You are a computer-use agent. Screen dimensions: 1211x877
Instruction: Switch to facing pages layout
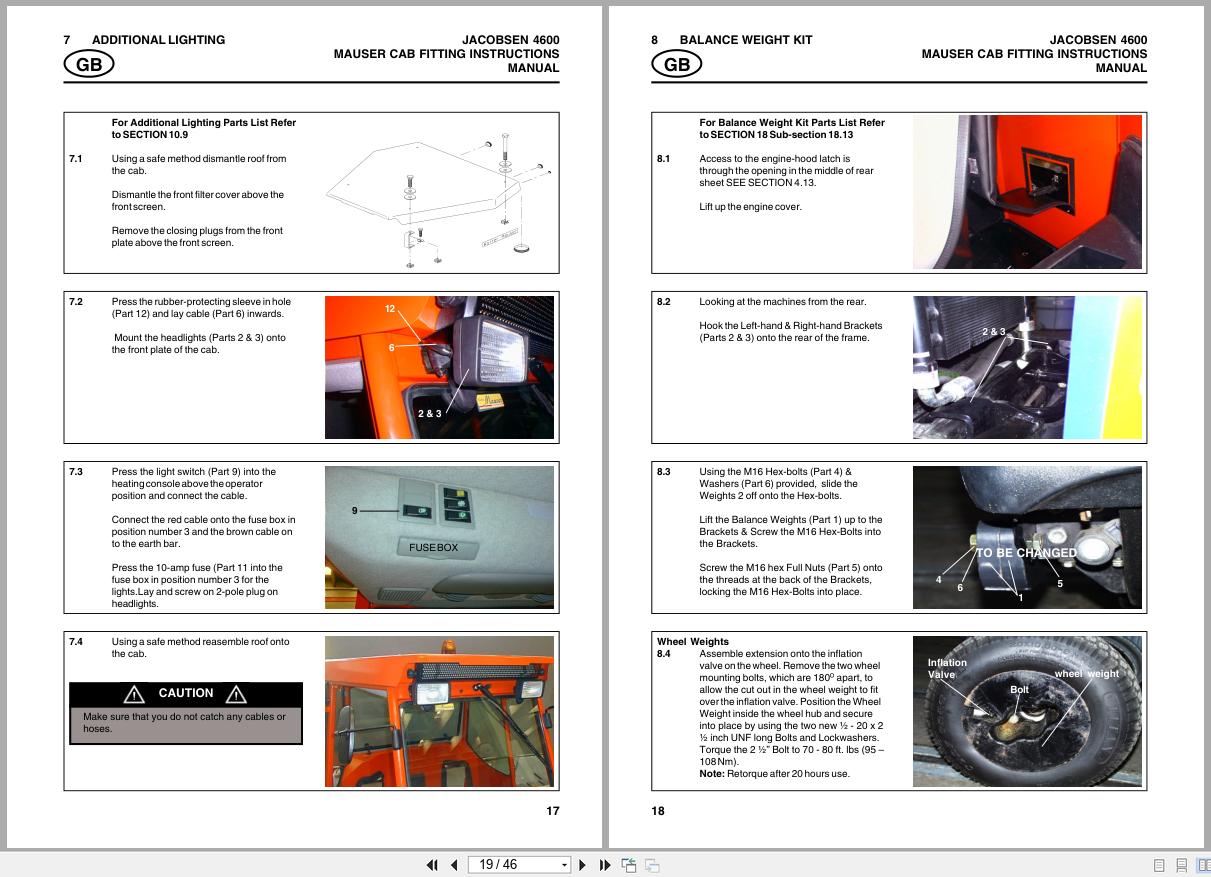click(x=1202, y=865)
